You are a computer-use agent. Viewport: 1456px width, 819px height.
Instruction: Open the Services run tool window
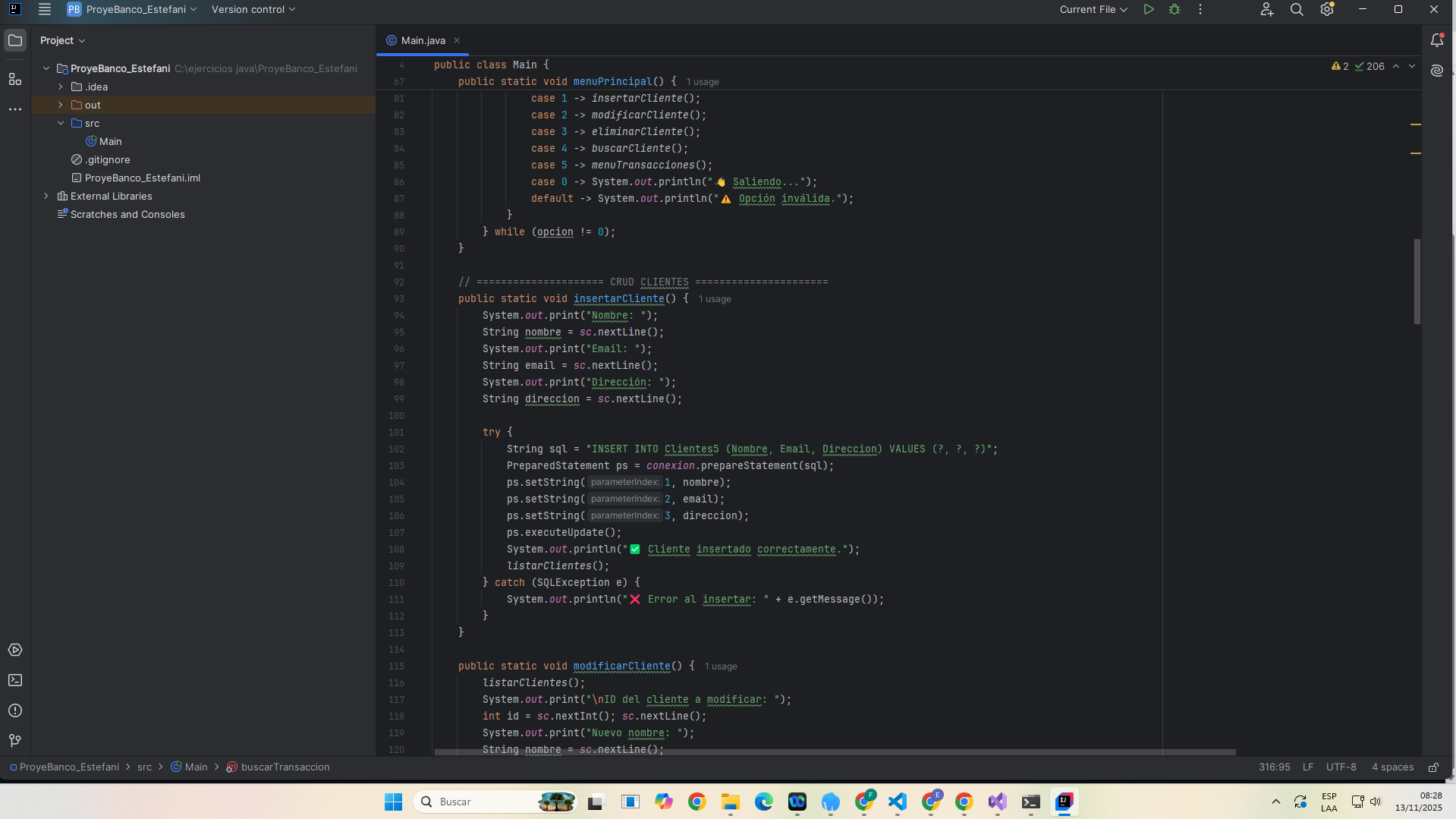(15, 650)
